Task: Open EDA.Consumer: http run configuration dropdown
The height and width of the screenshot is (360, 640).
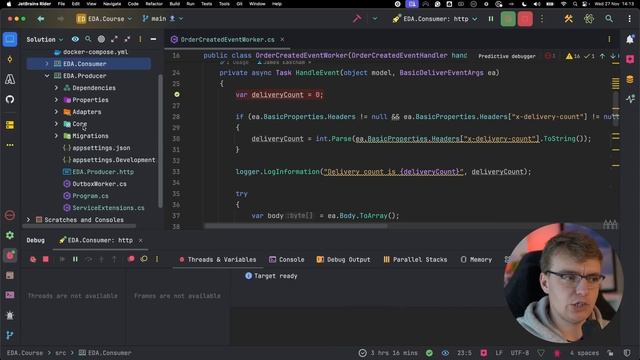Action: pos(435,19)
